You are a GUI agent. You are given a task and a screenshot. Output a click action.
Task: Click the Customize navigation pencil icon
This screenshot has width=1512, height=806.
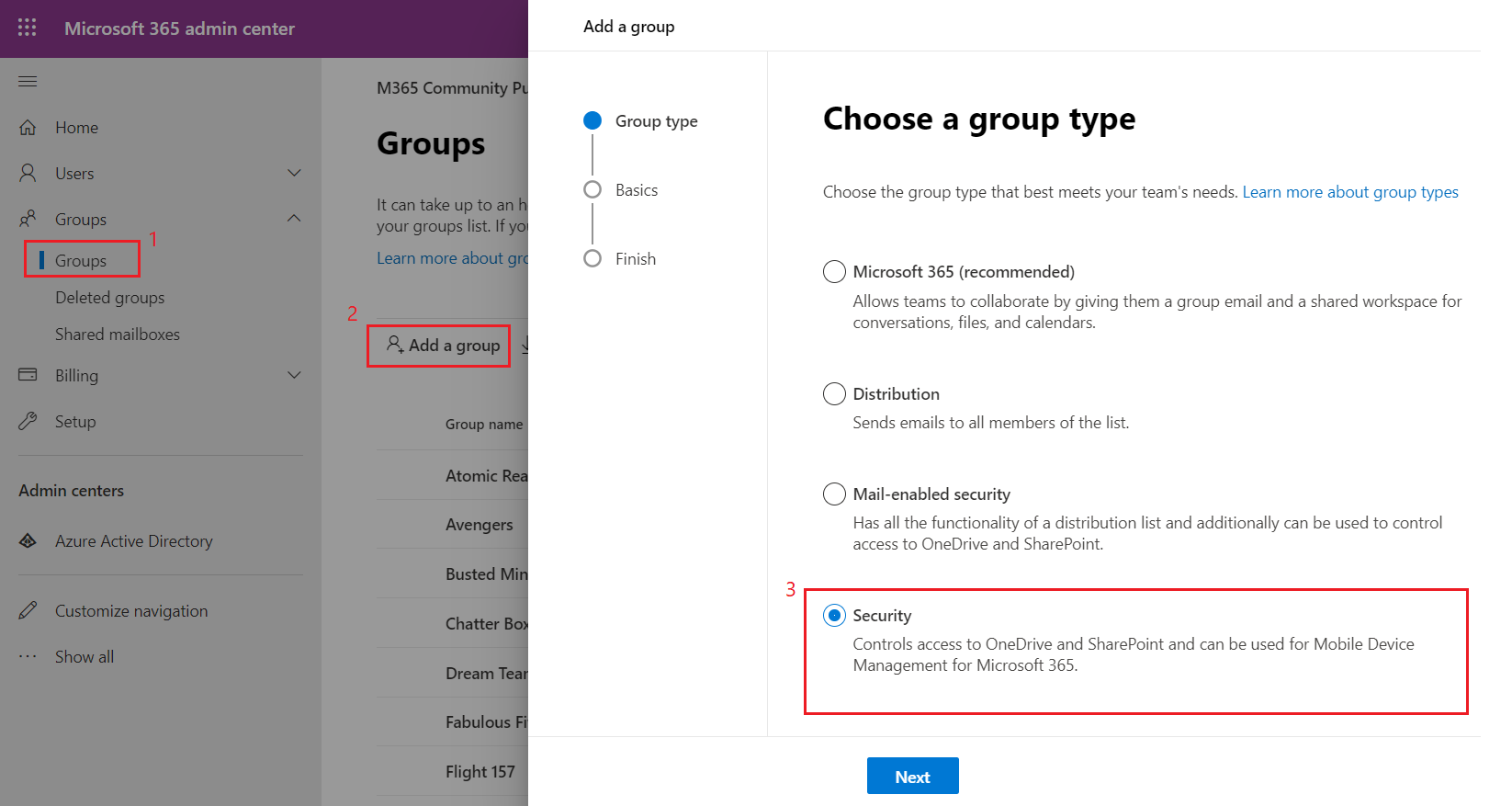(28, 610)
